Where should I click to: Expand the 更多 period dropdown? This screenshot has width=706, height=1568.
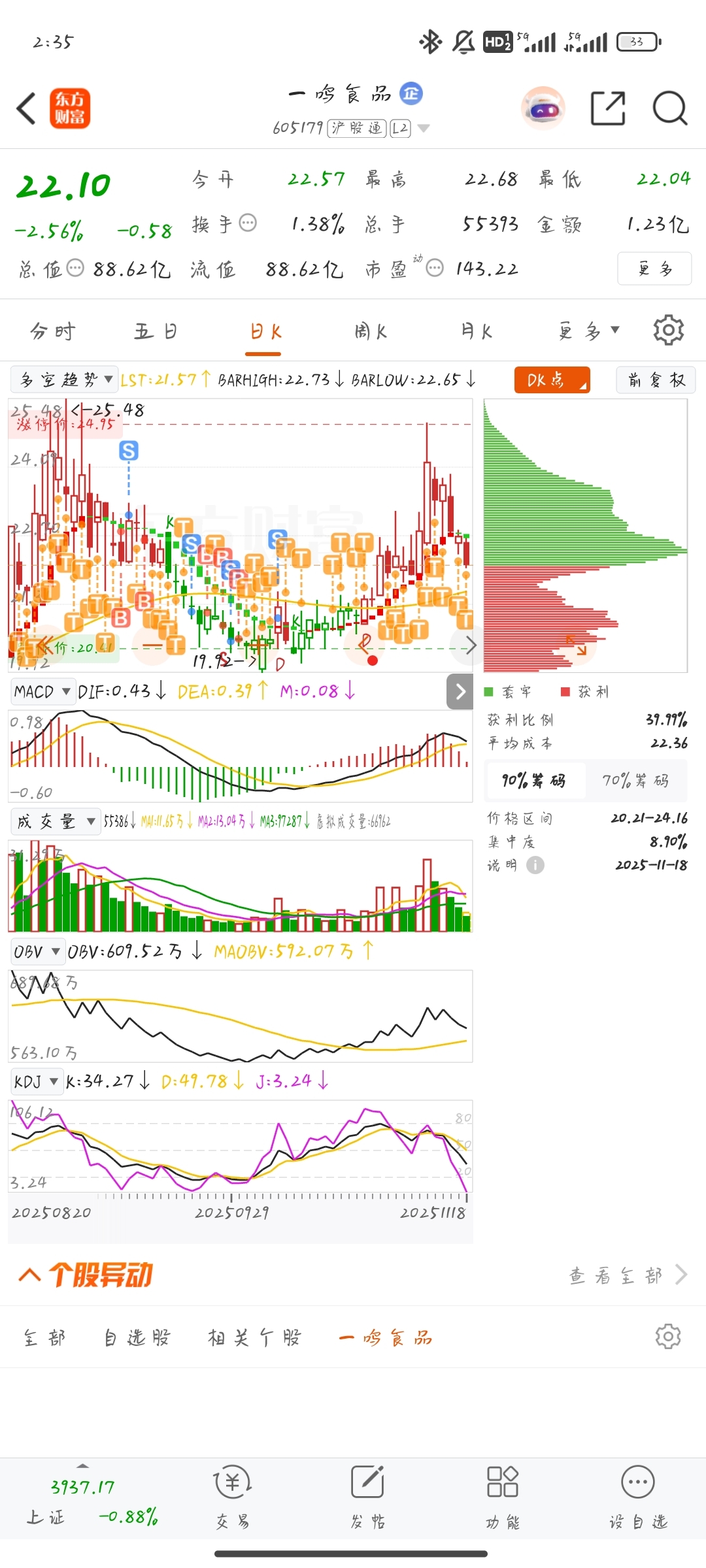588,331
